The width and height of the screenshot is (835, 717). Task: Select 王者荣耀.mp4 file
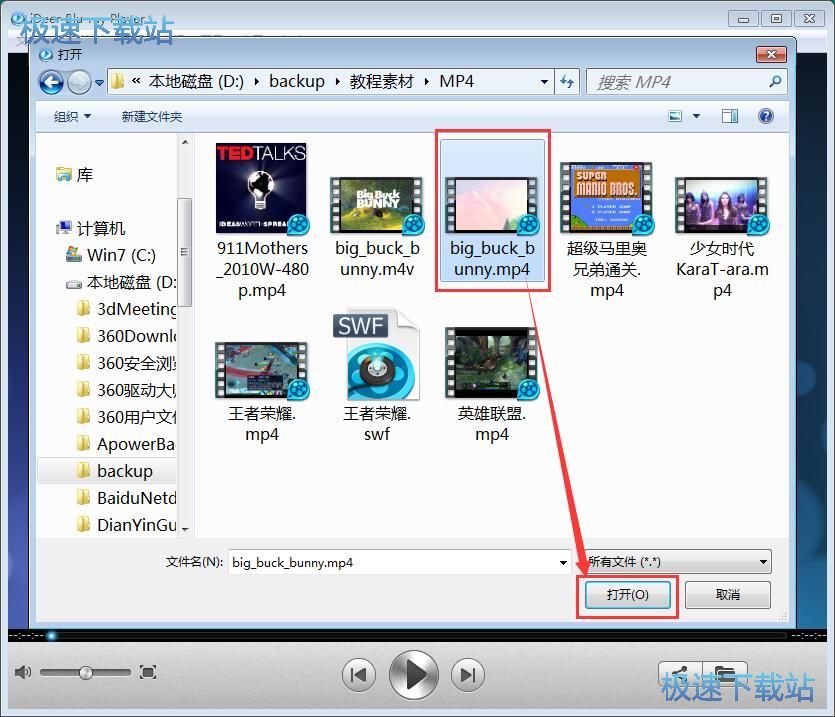[x=261, y=392]
